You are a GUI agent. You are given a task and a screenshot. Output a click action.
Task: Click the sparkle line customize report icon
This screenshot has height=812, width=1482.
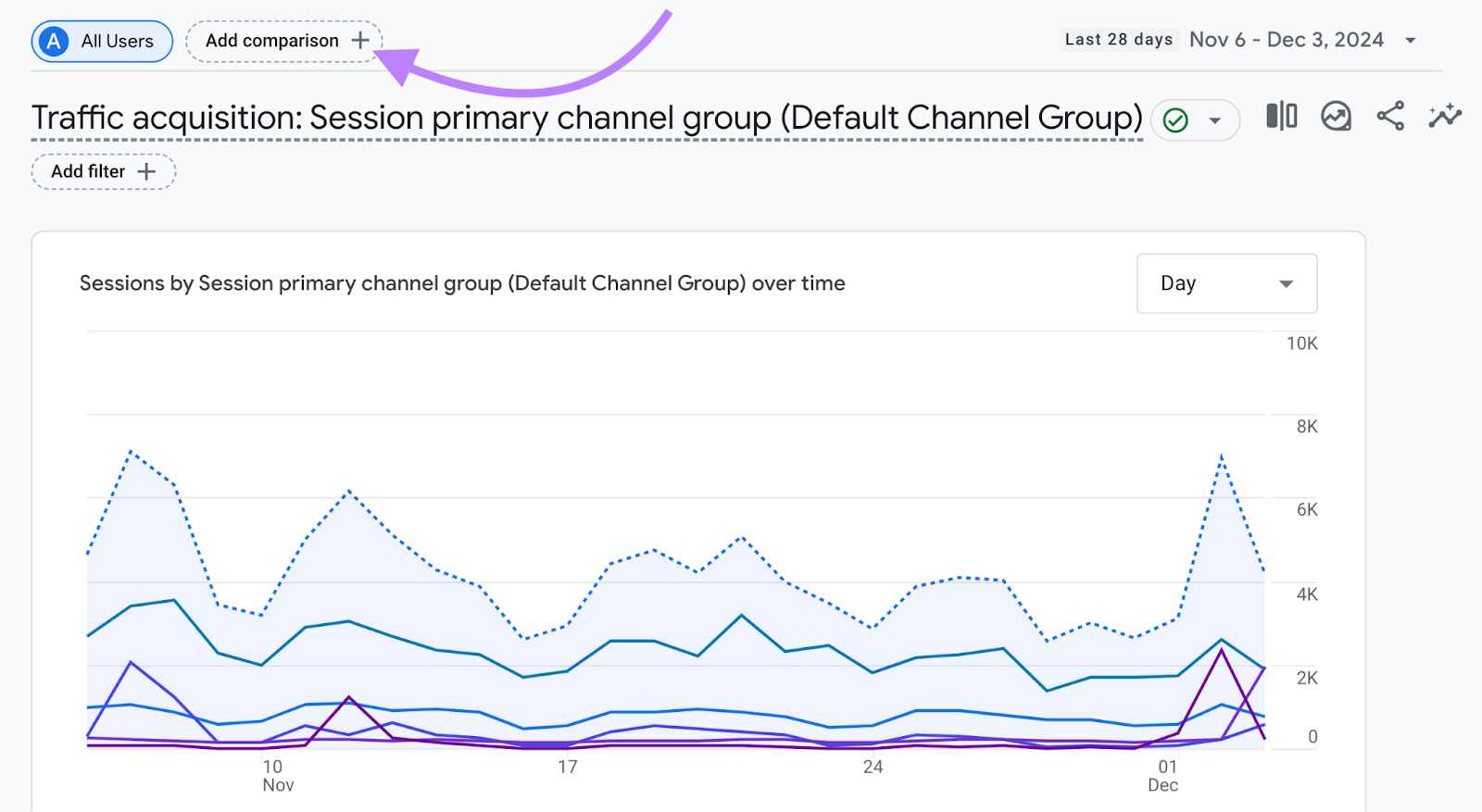point(1444,117)
